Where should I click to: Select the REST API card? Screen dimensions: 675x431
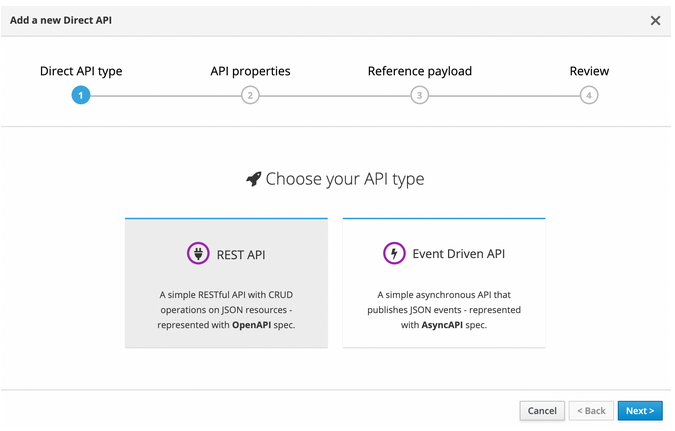226,283
